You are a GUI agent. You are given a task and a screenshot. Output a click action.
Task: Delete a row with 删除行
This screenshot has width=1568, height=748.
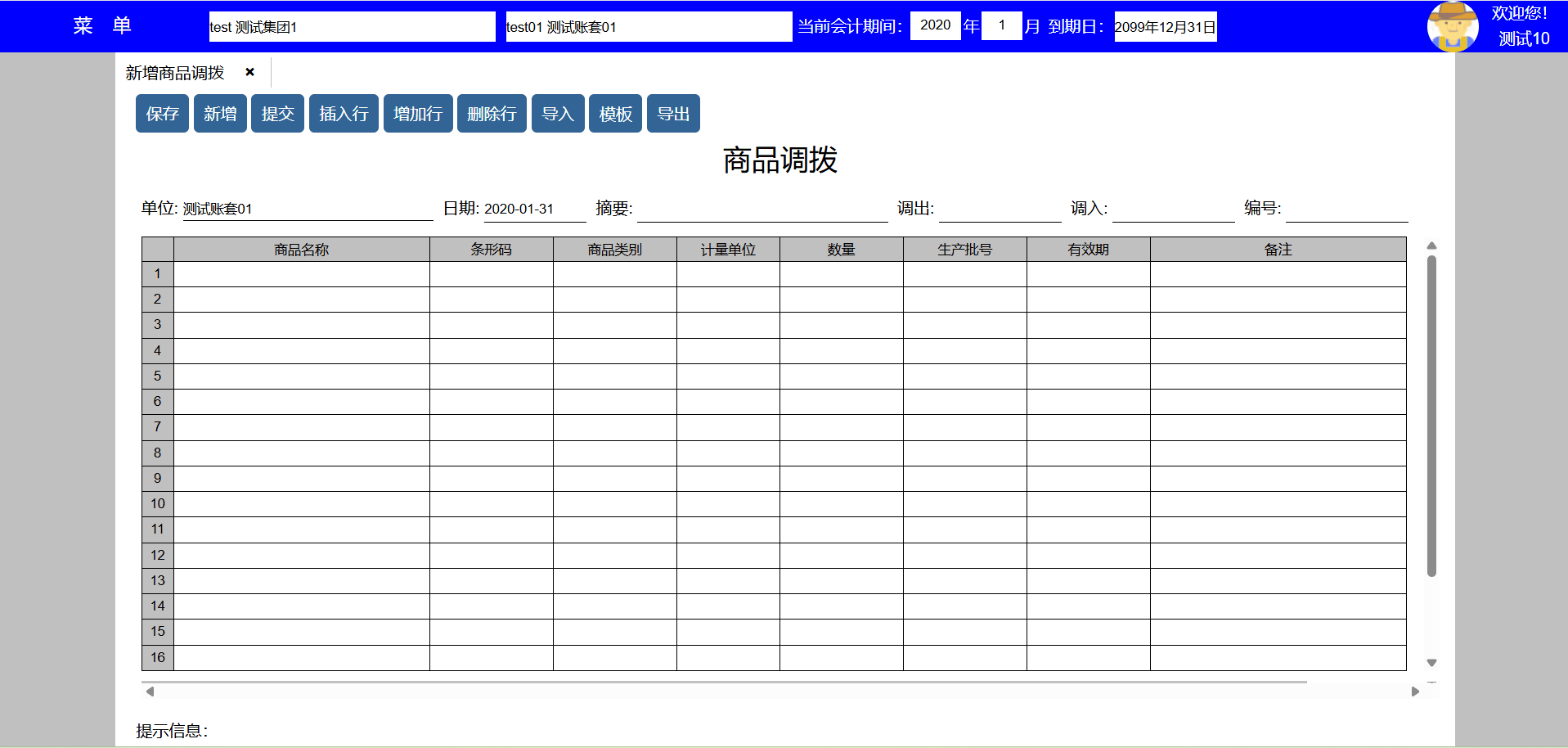pos(492,114)
